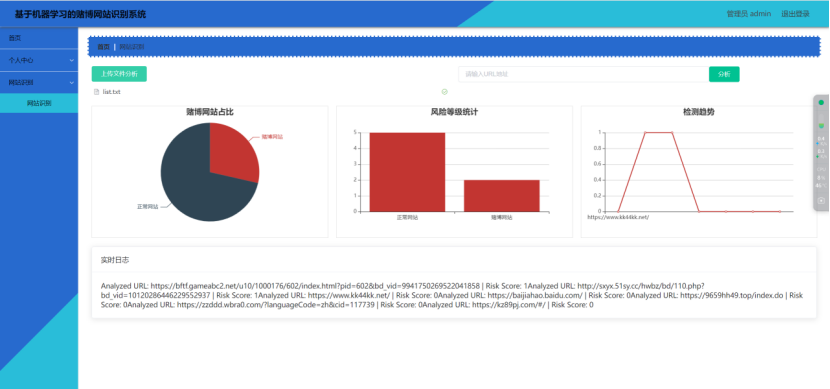
Task: Click the 赌博网站 pie chart label
Action: click(x=272, y=137)
